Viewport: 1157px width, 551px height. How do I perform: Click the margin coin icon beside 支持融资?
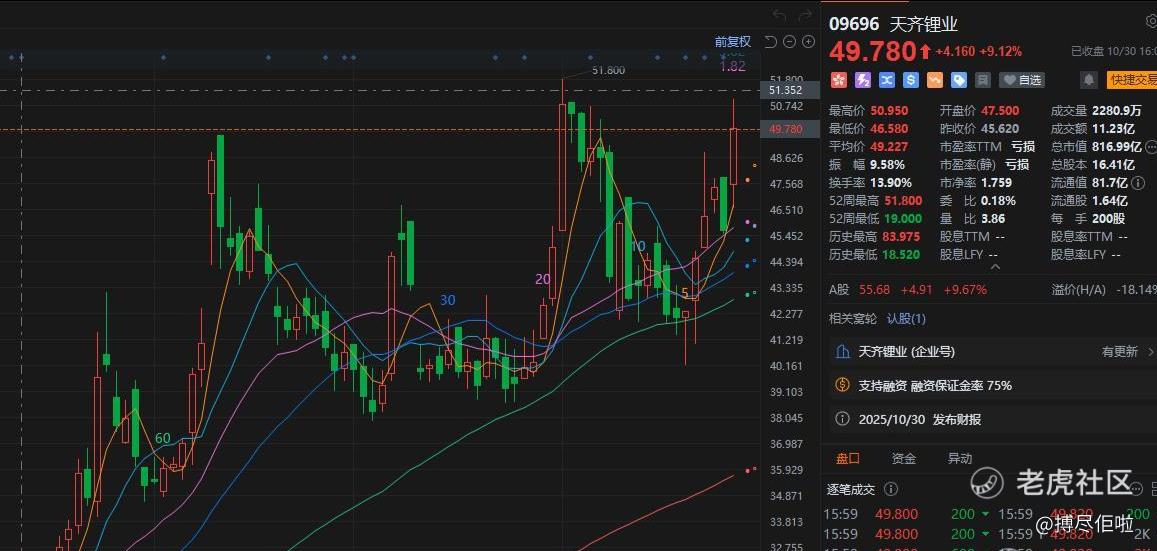click(842, 385)
